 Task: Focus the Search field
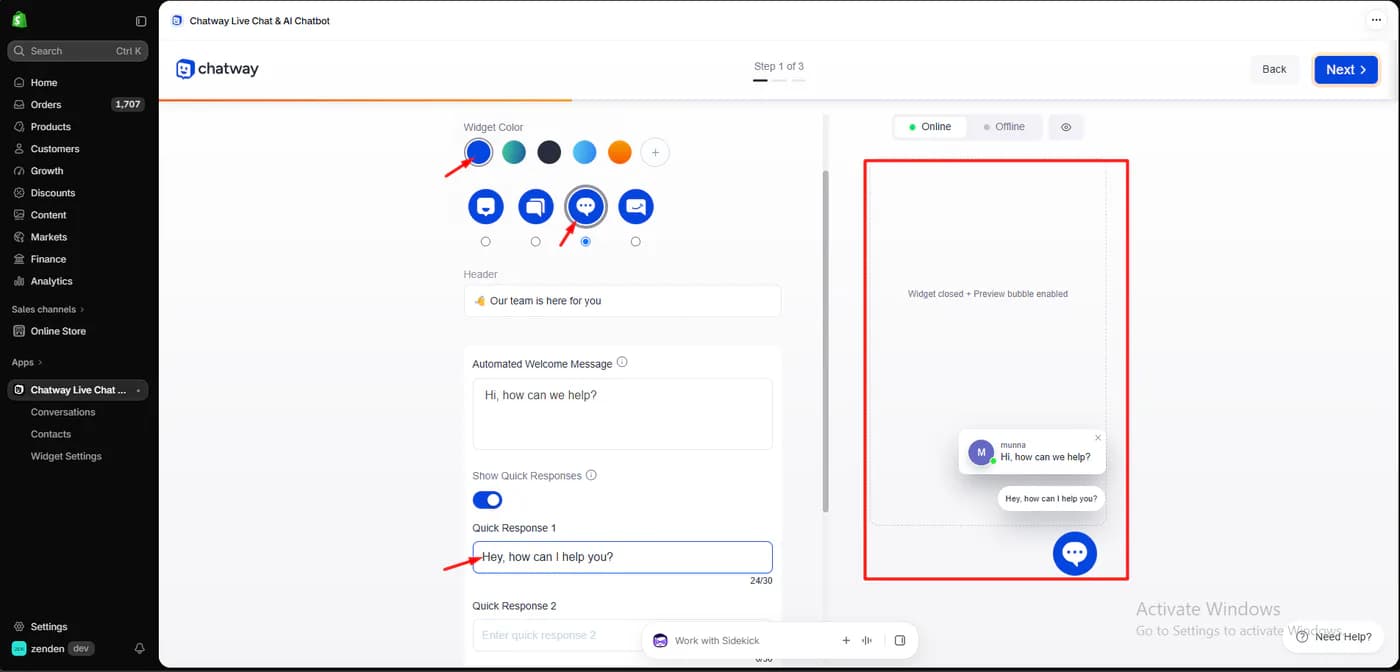tap(78, 51)
